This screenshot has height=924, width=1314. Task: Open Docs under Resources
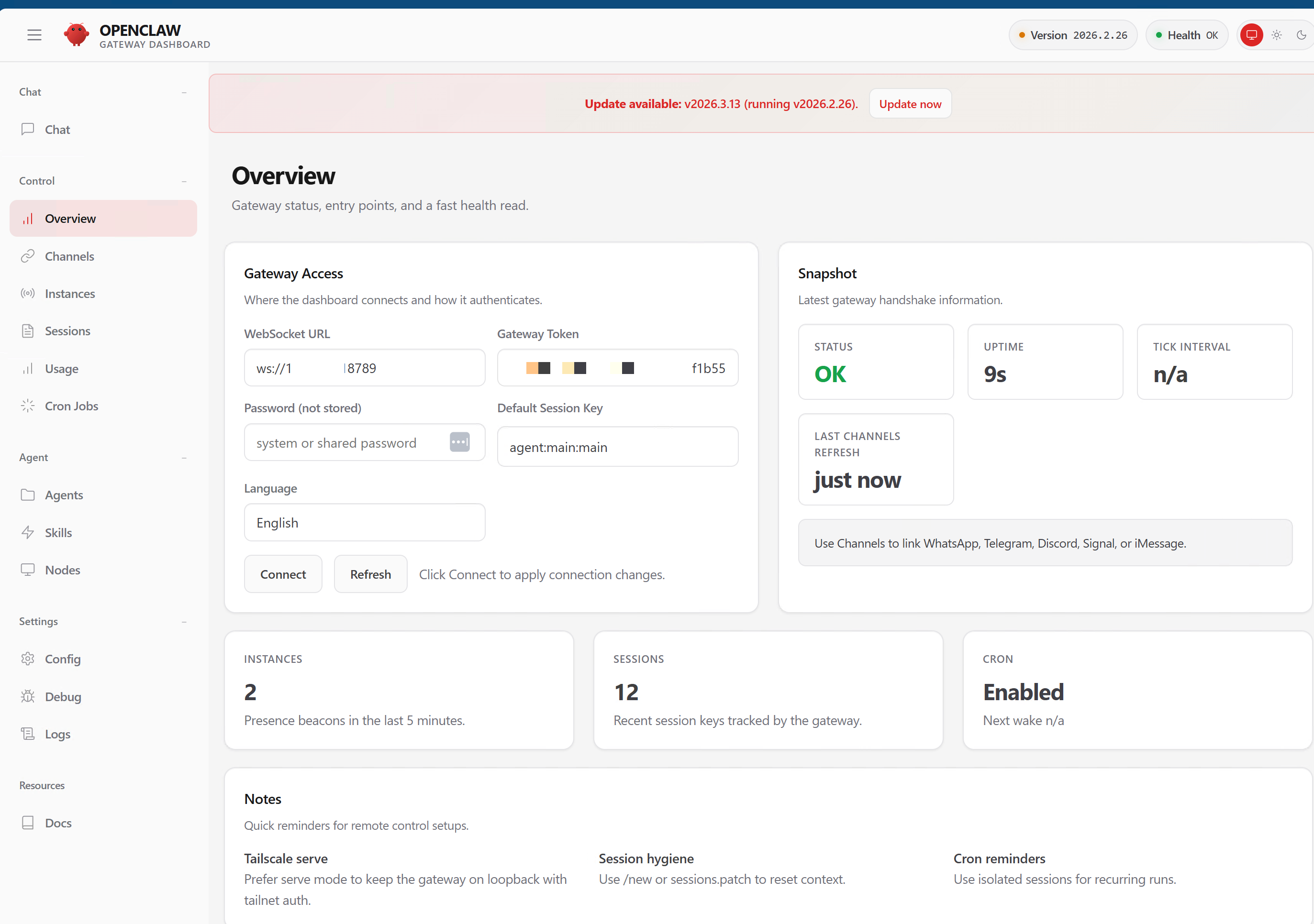(x=58, y=822)
